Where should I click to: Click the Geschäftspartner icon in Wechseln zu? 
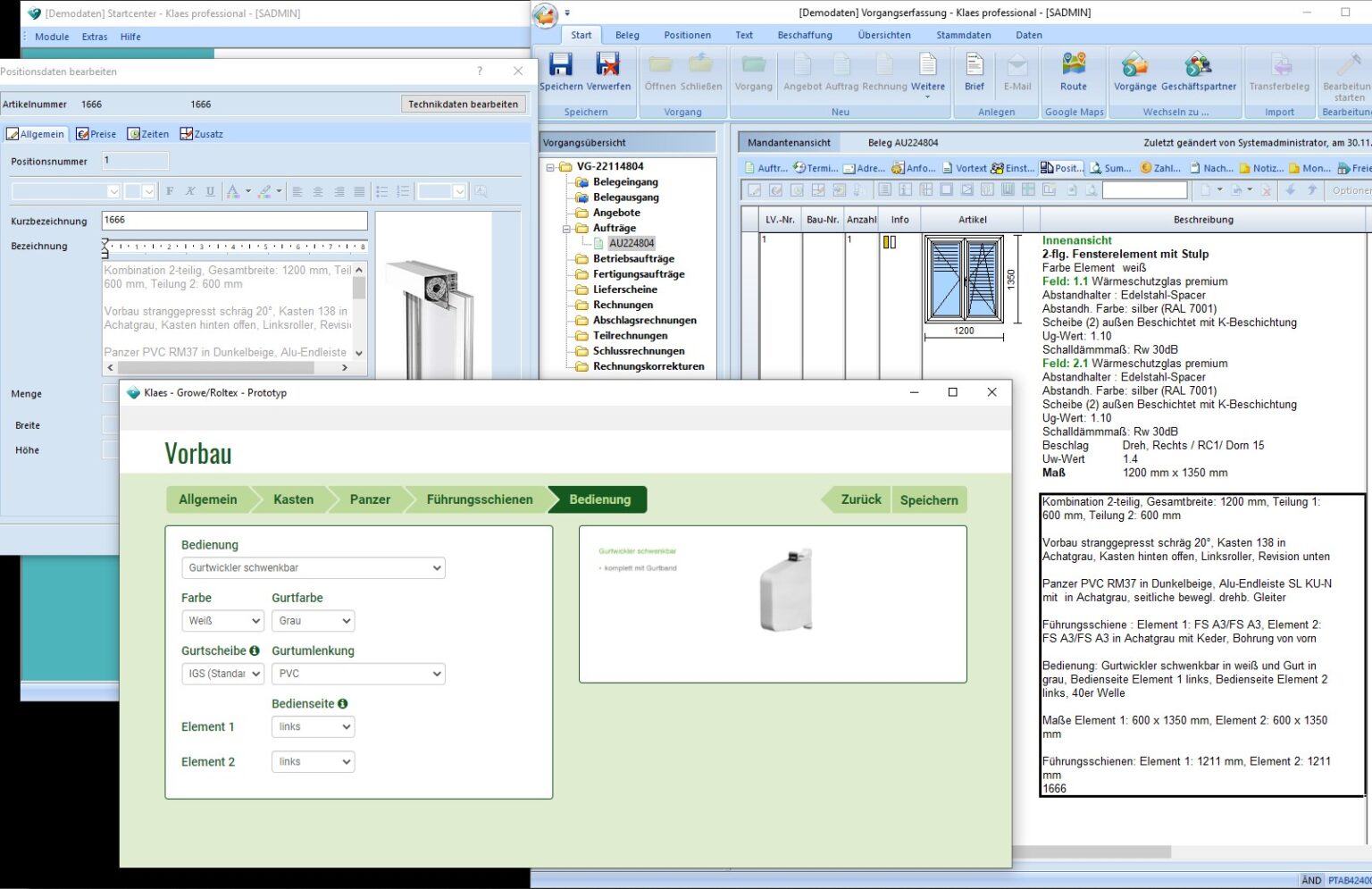1198,71
